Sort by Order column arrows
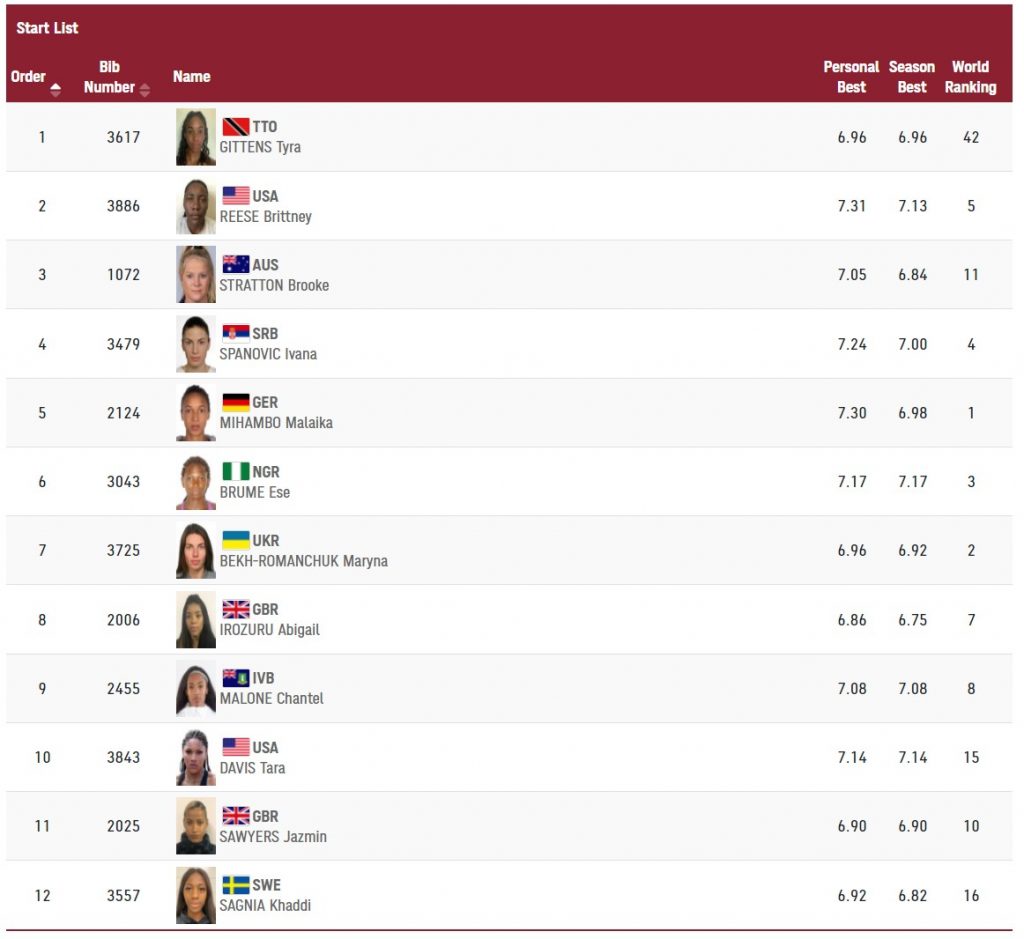The image size is (1024, 939). click(55, 89)
